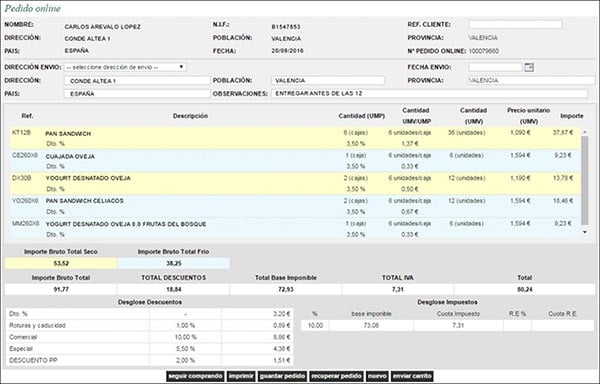Click the 'guardar pedido' button
The width and height of the screenshot is (600, 384).
point(282,376)
